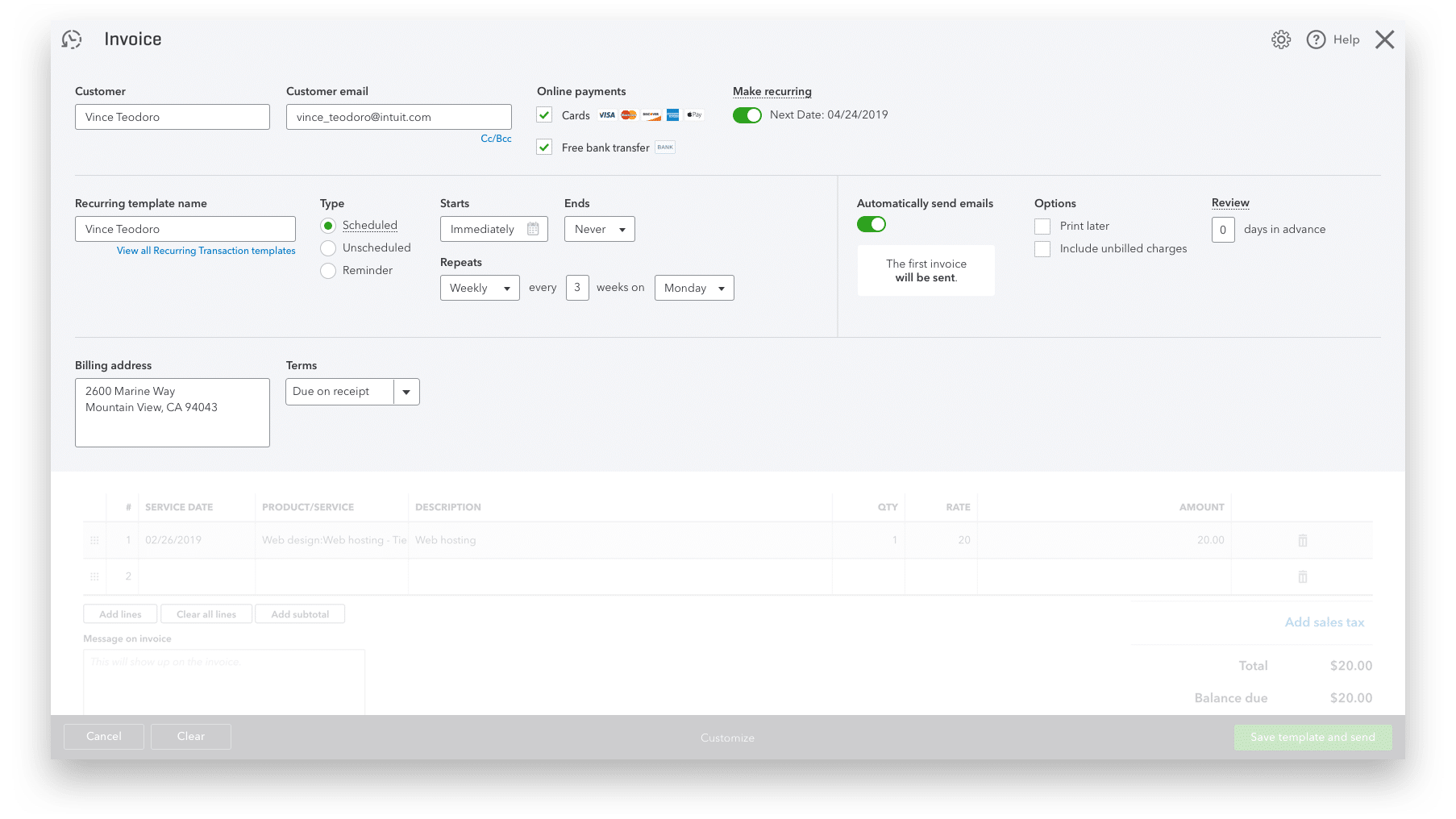Viewport: 1456px width, 819px height.
Task: Click the Help question mark icon
Action: point(1316,39)
